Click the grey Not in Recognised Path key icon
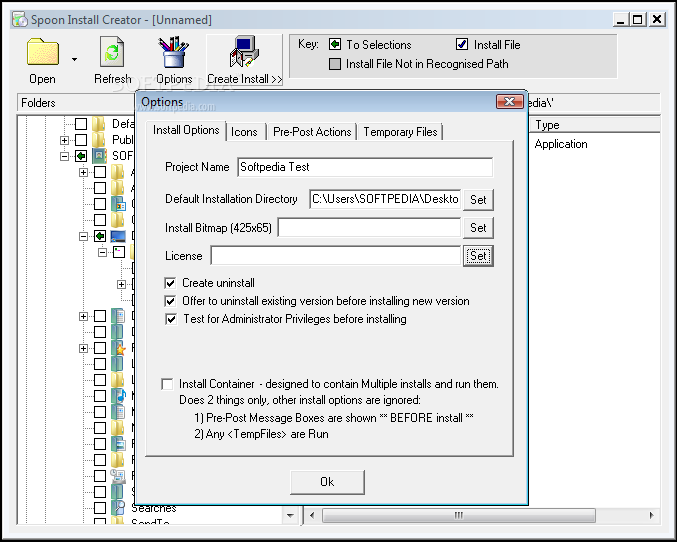The height and width of the screenshot is (542, 677). pos(335,64)
